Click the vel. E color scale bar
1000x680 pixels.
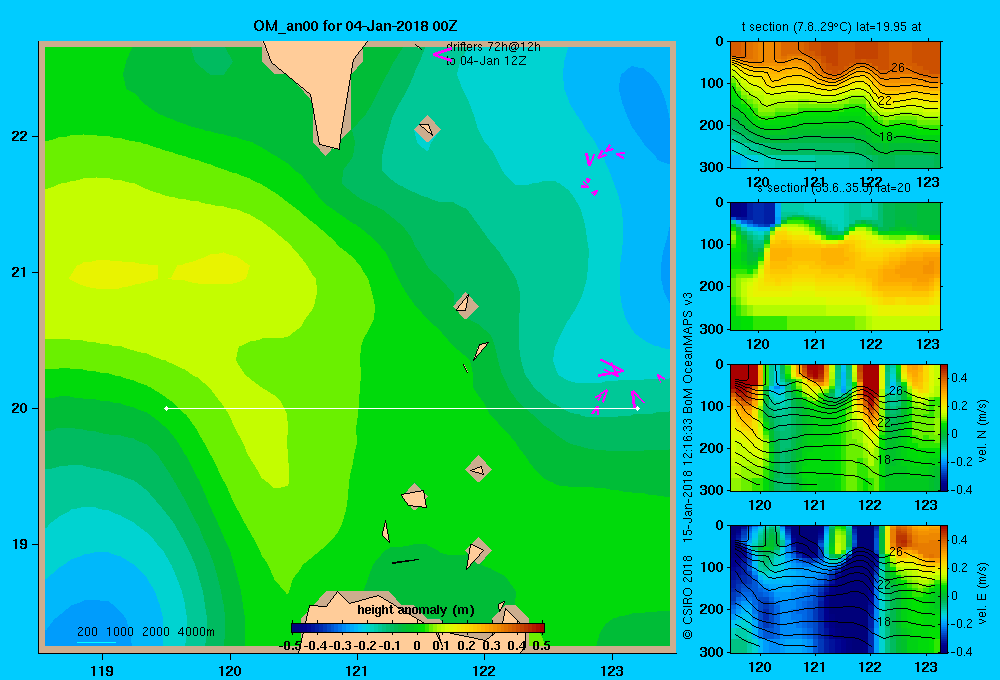(x=944, y=589)
